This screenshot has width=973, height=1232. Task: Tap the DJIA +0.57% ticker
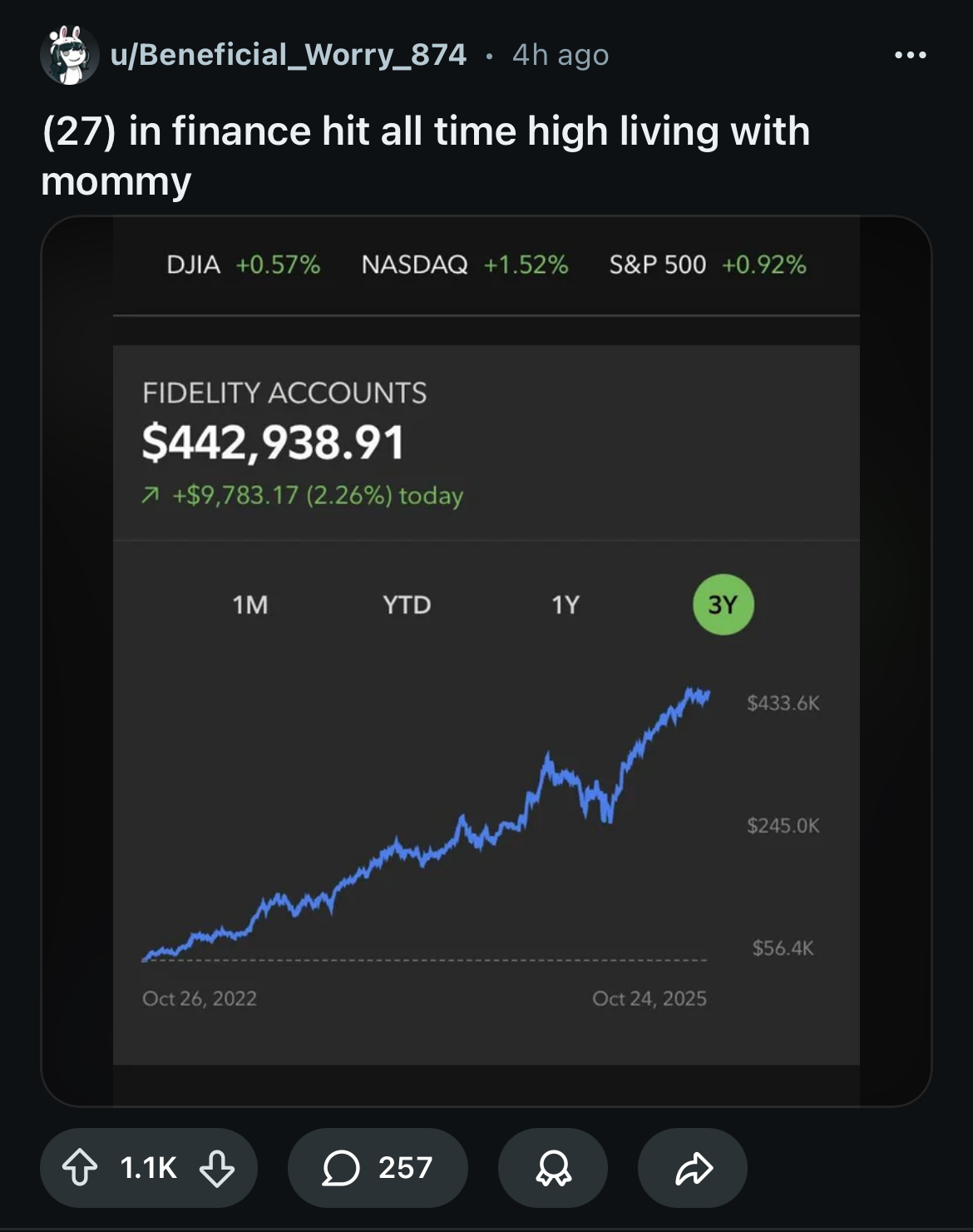click(243, 265)
